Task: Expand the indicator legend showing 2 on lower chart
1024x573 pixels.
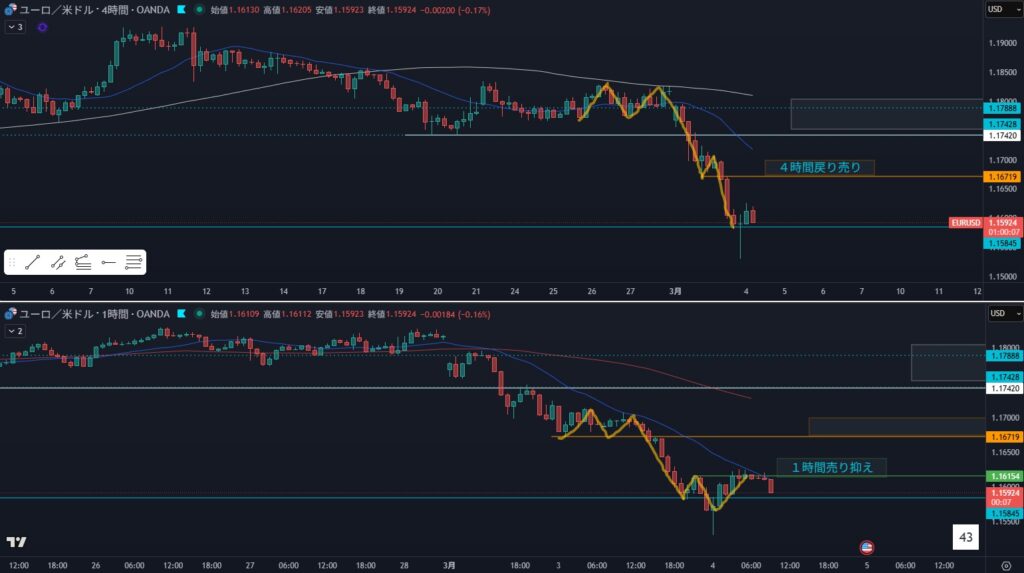Action: [x=15, y=330]
